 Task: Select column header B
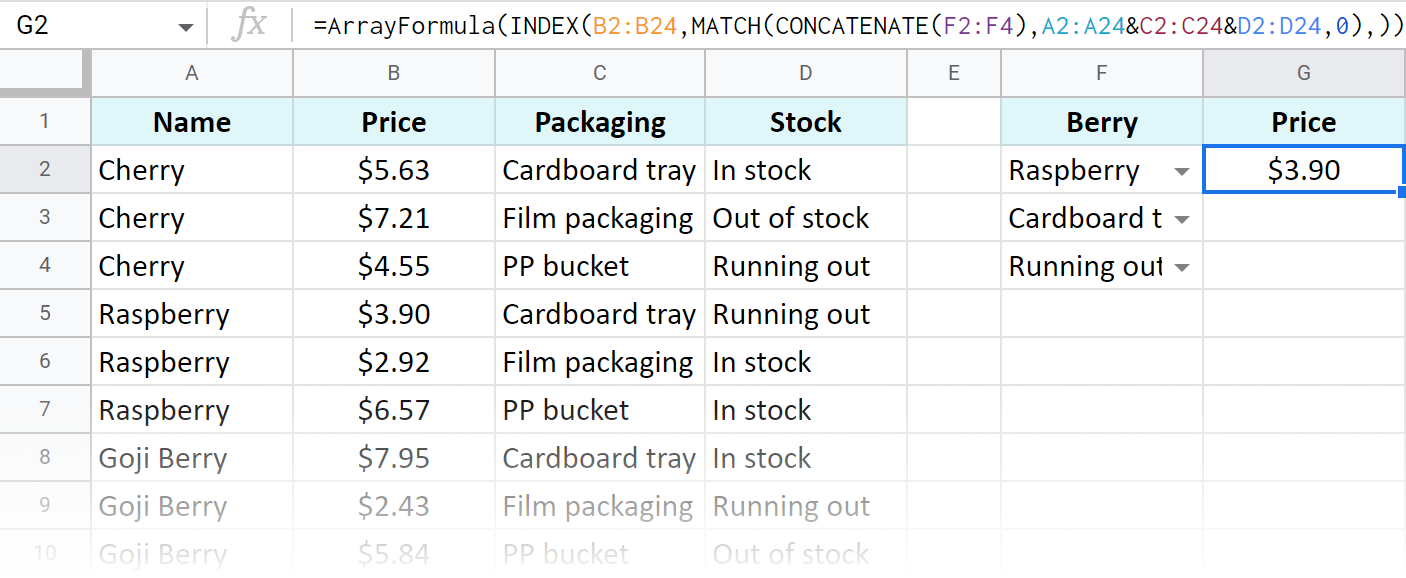point(393,73)
